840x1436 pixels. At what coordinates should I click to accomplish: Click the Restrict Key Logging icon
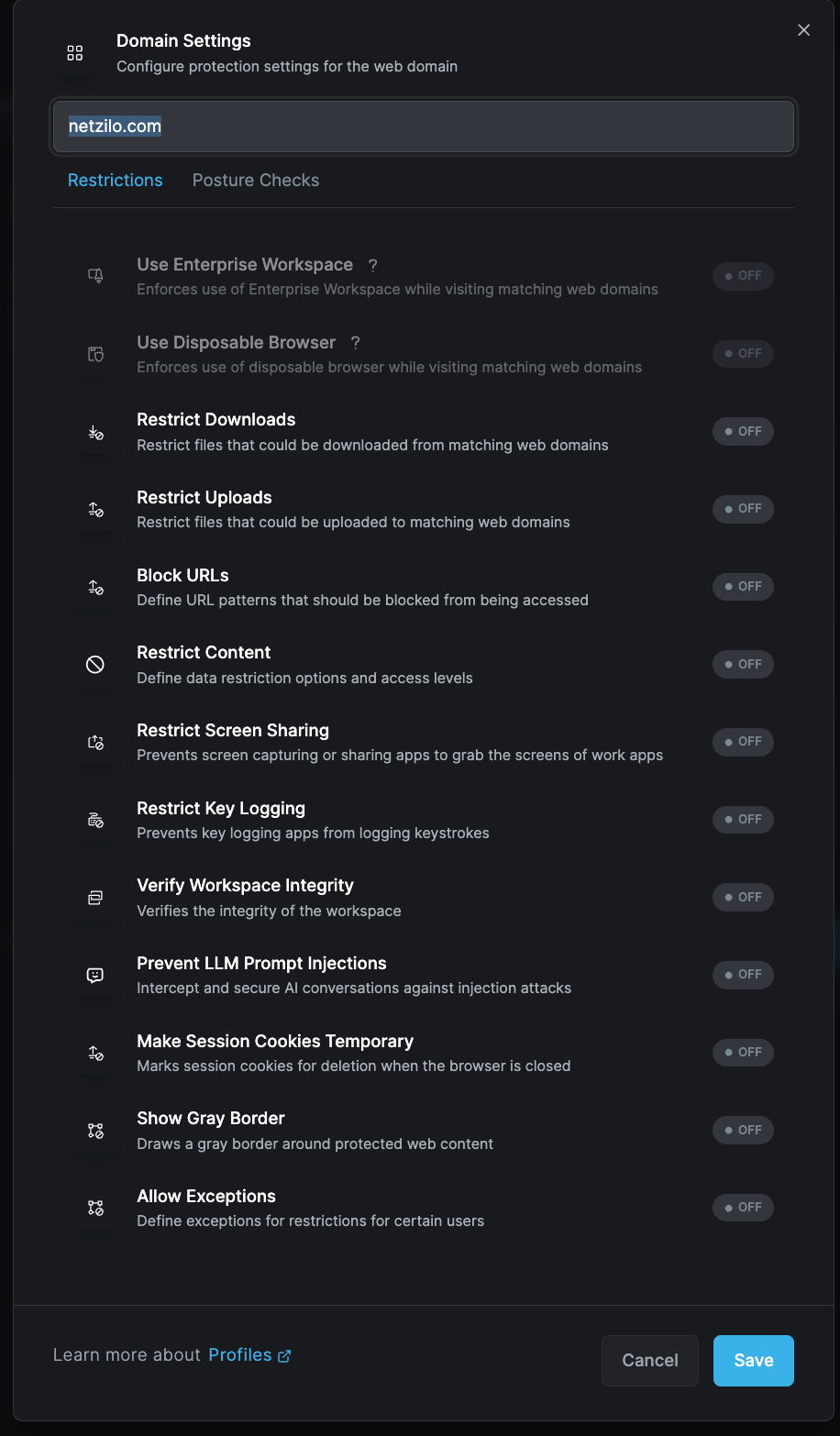click(x=95, y=820)
